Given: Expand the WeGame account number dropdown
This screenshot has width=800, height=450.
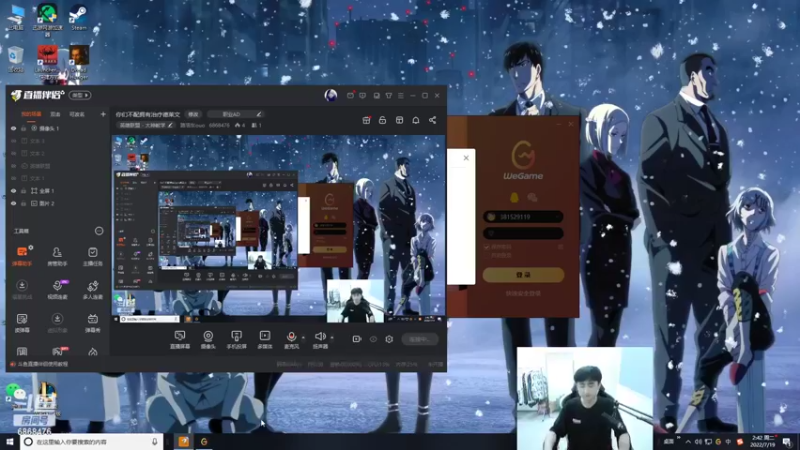Looking at the screenshot, I should 557,217.
